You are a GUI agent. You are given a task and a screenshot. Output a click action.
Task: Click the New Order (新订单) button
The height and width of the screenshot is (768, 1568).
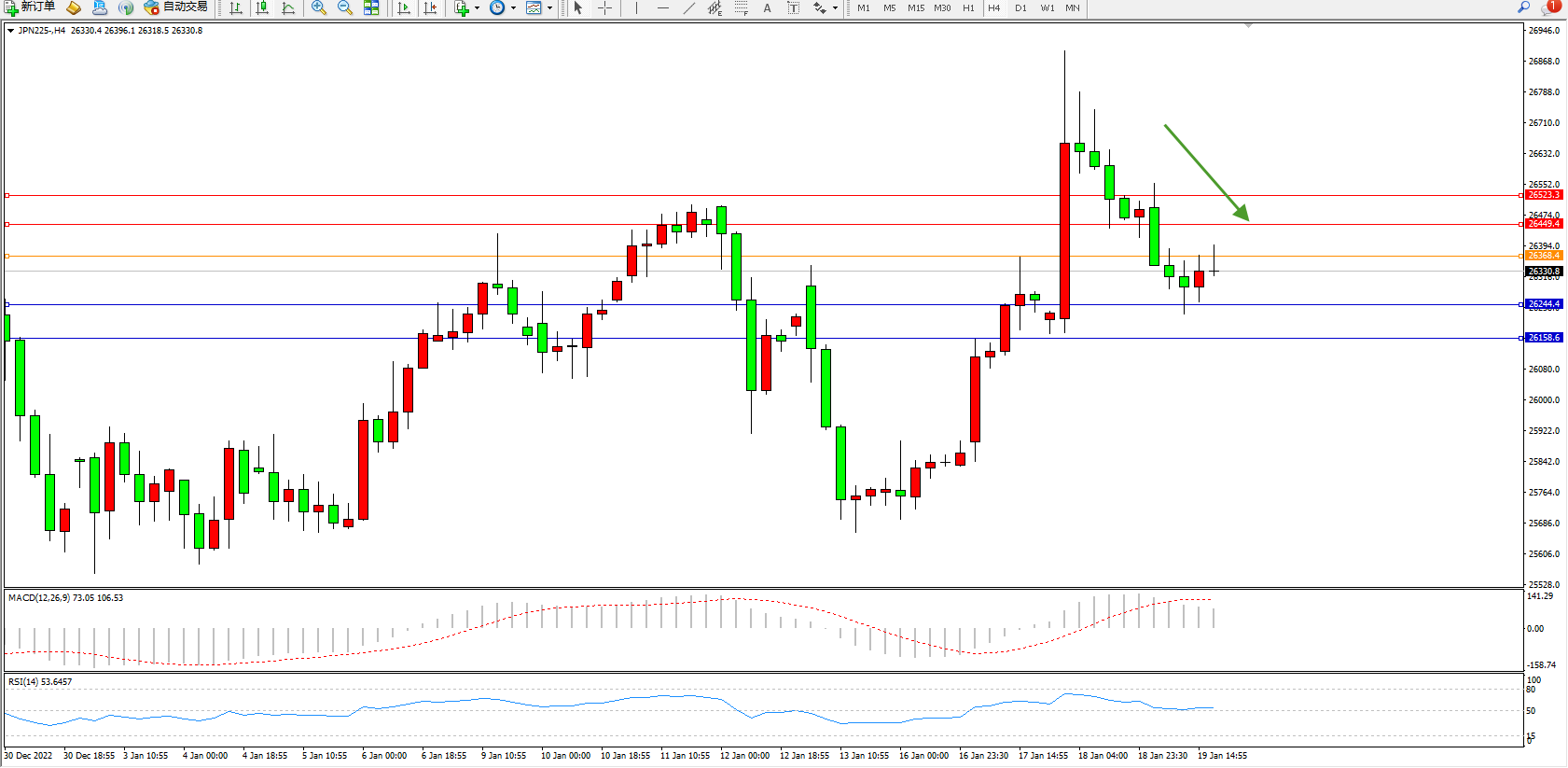tap(30, 7)
